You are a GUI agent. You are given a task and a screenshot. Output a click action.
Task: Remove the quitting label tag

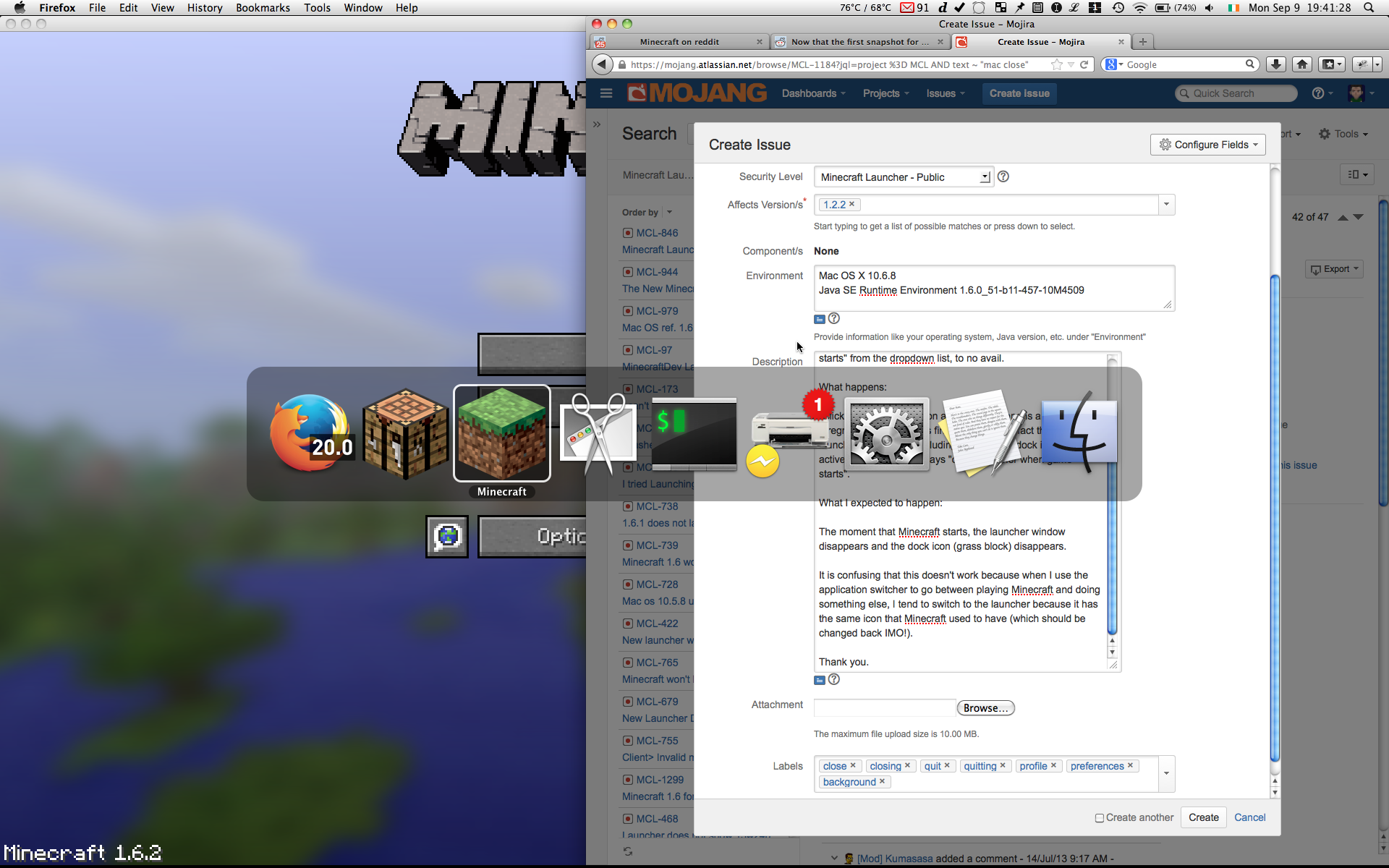coord(1003,765)
